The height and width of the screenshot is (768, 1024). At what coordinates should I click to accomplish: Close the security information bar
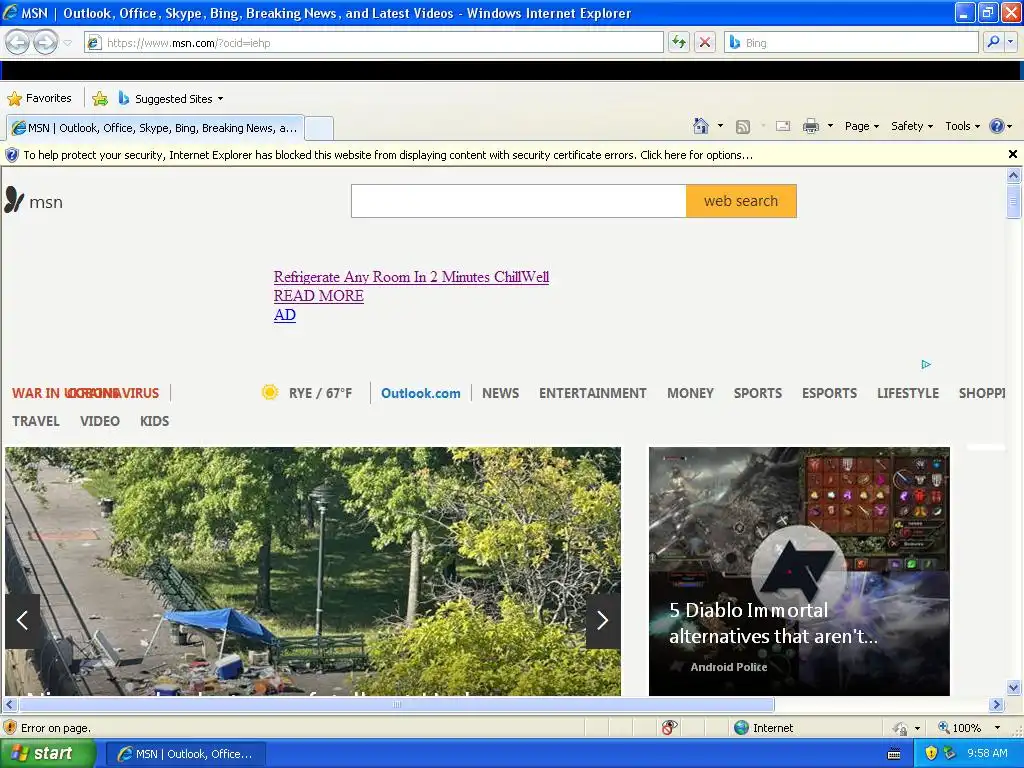(x=1012, y=154)
